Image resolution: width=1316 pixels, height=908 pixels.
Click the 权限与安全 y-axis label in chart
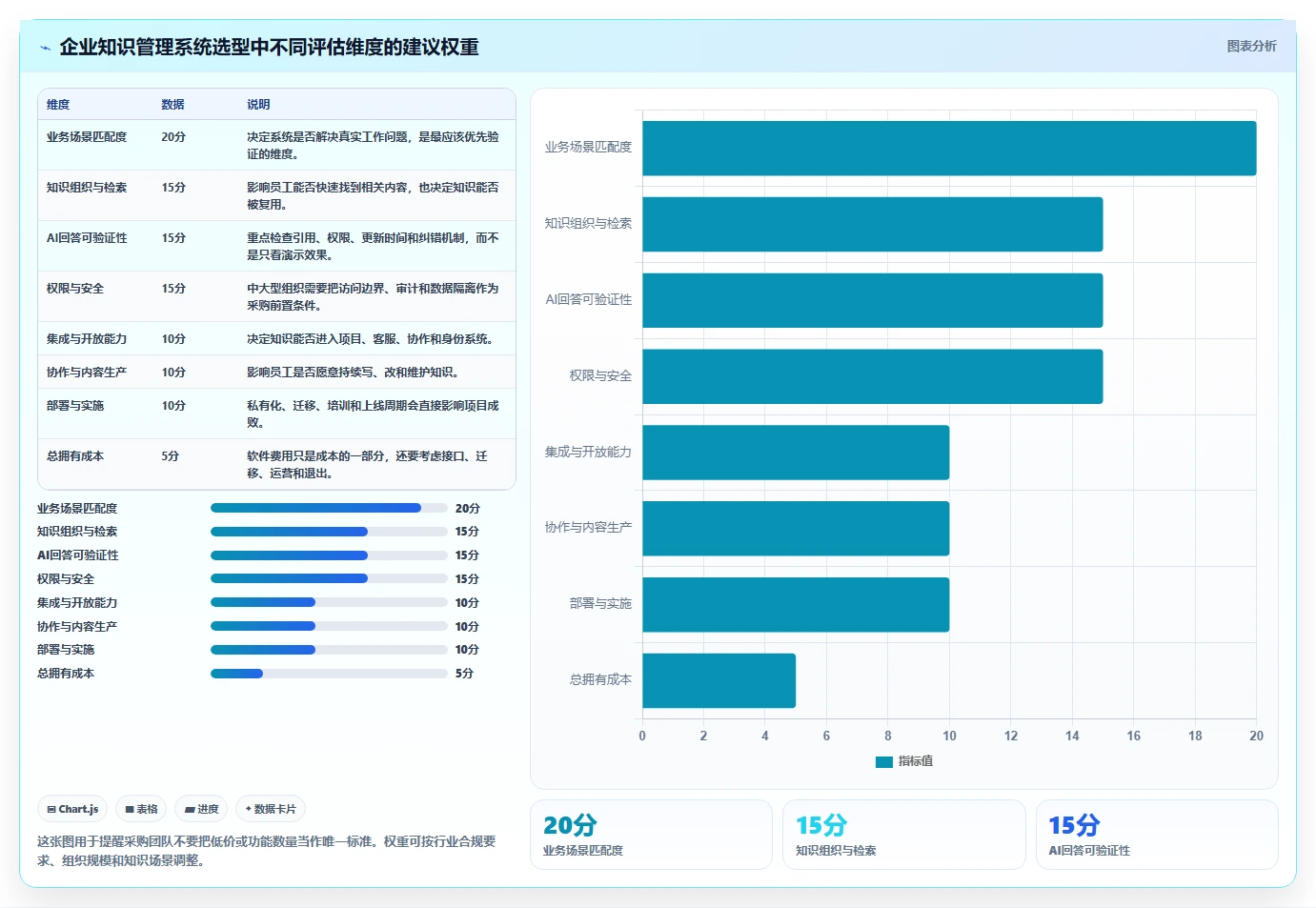point(600,375)
